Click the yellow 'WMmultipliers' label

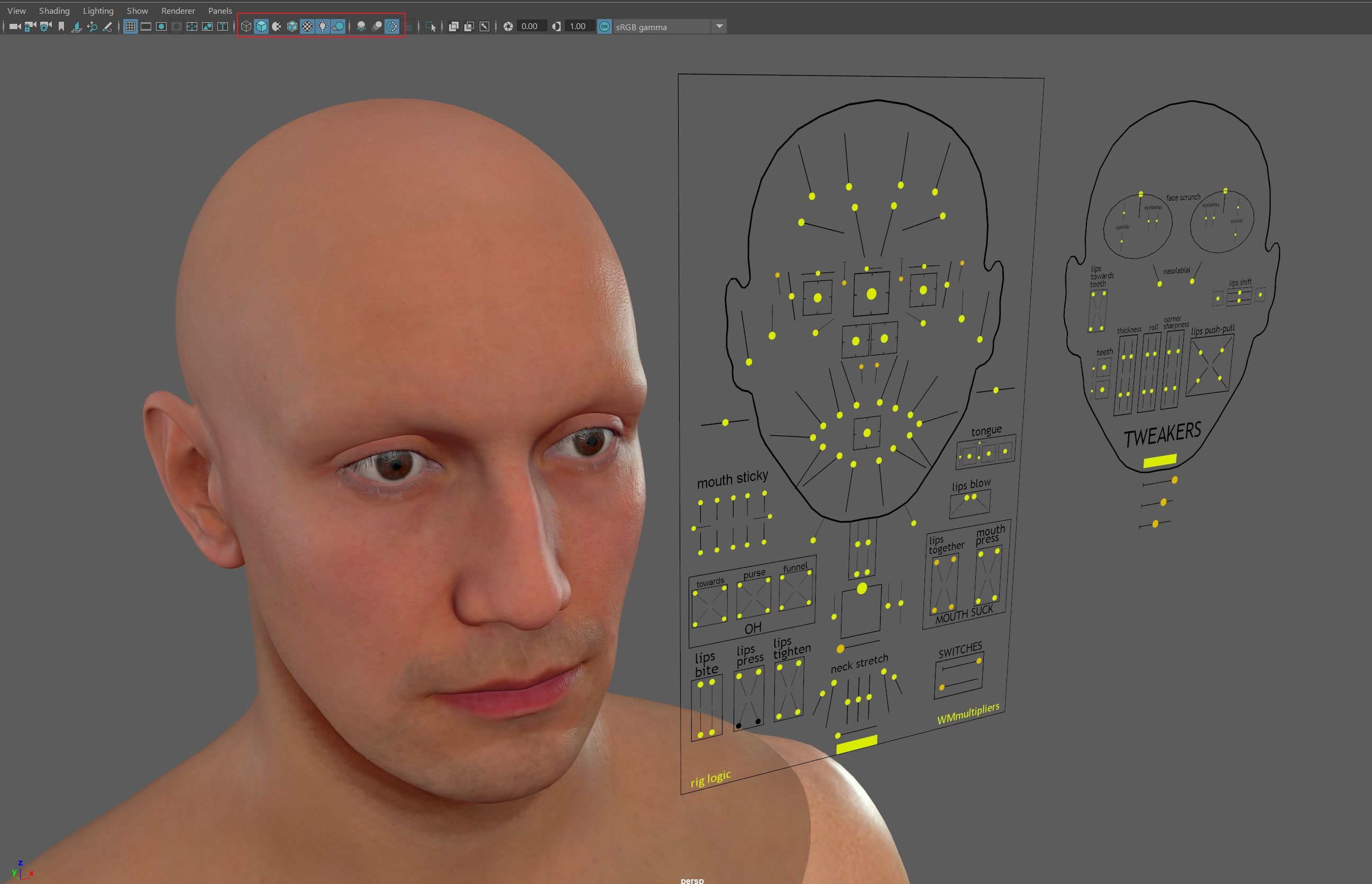[968, 714]
